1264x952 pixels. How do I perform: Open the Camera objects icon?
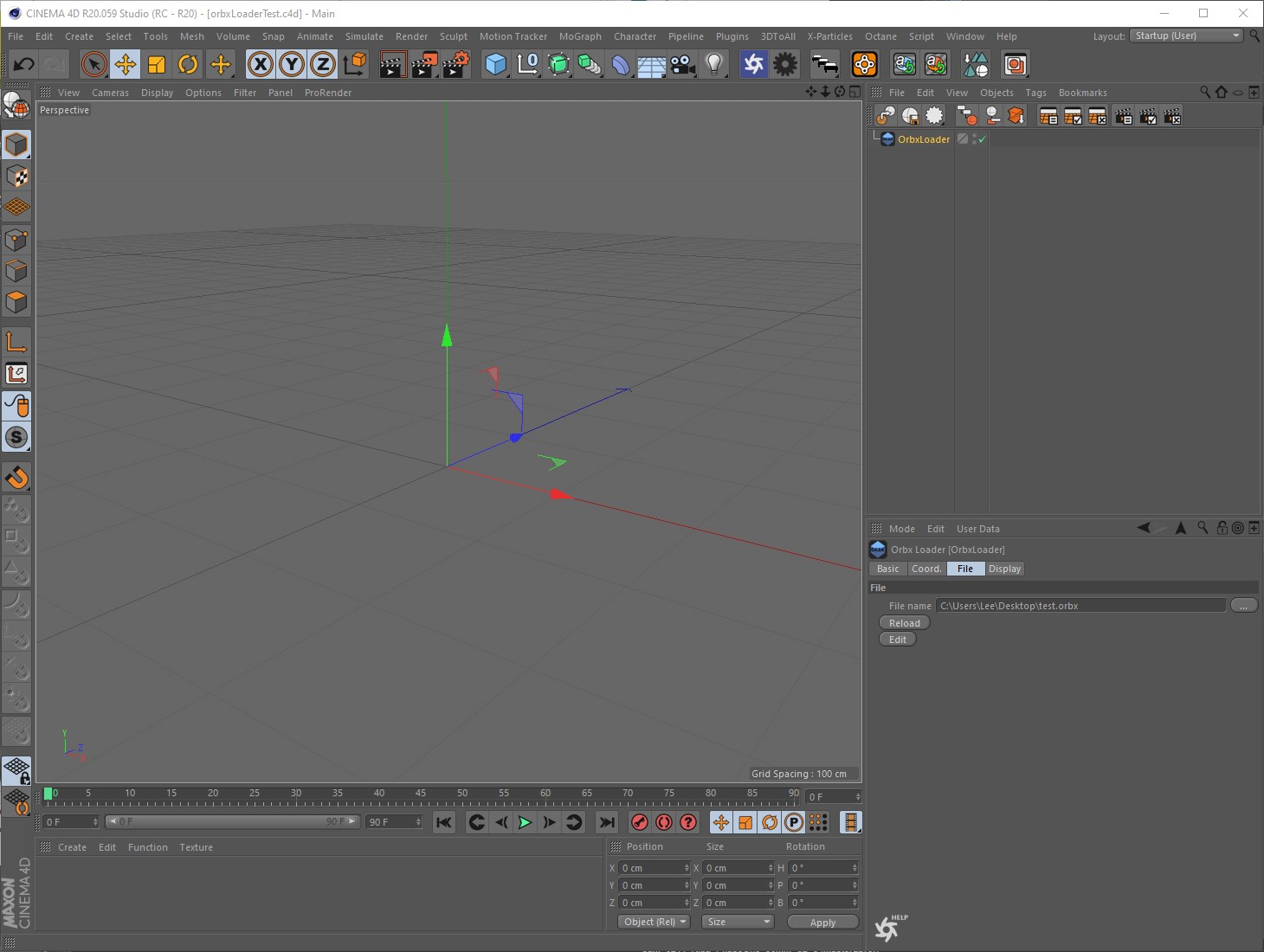(x=683, y=64)
